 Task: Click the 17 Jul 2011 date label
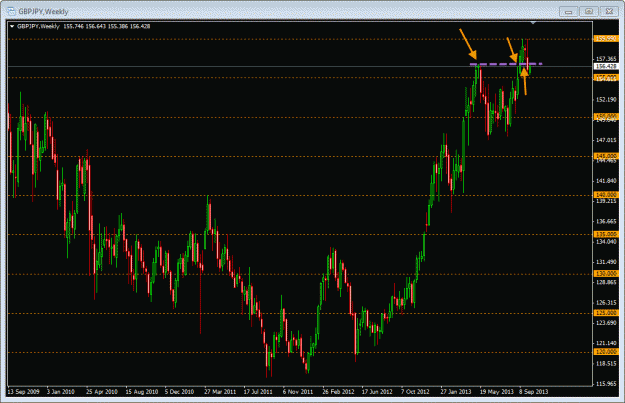pos(258,392)
